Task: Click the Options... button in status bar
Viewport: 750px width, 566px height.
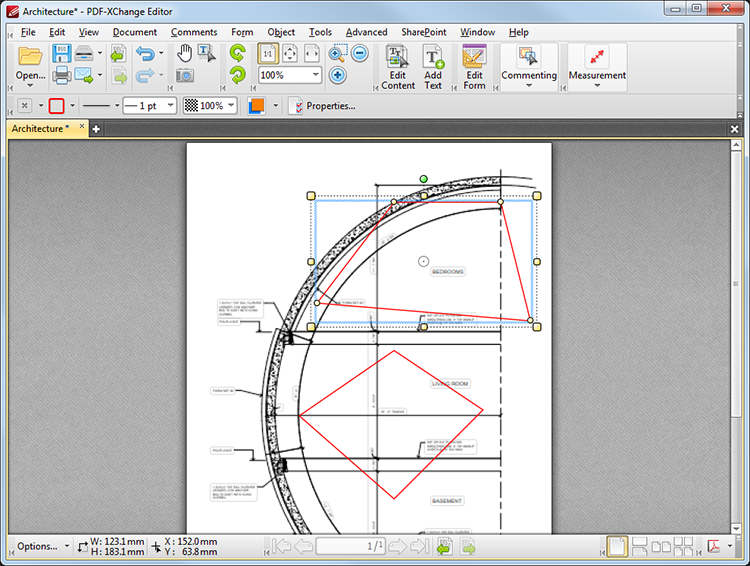Action: [37, 546]
